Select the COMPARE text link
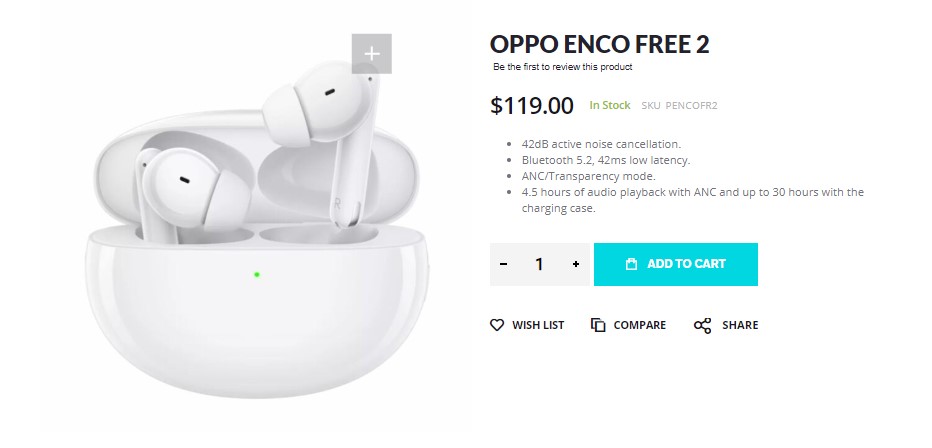The image size is (932, 448). pos(640,325)
